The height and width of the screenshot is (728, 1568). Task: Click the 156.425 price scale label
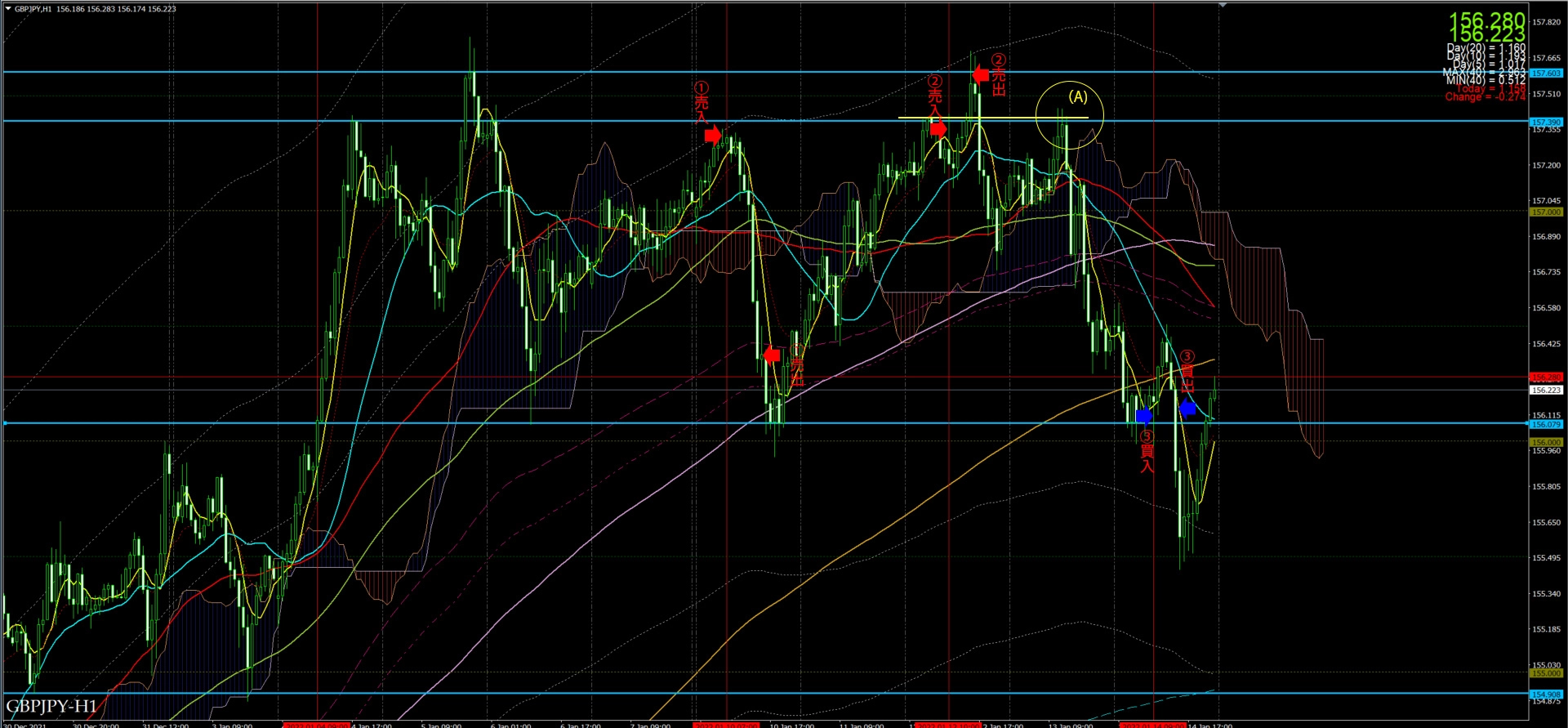pyautogui.click(x=1547, y=344)
